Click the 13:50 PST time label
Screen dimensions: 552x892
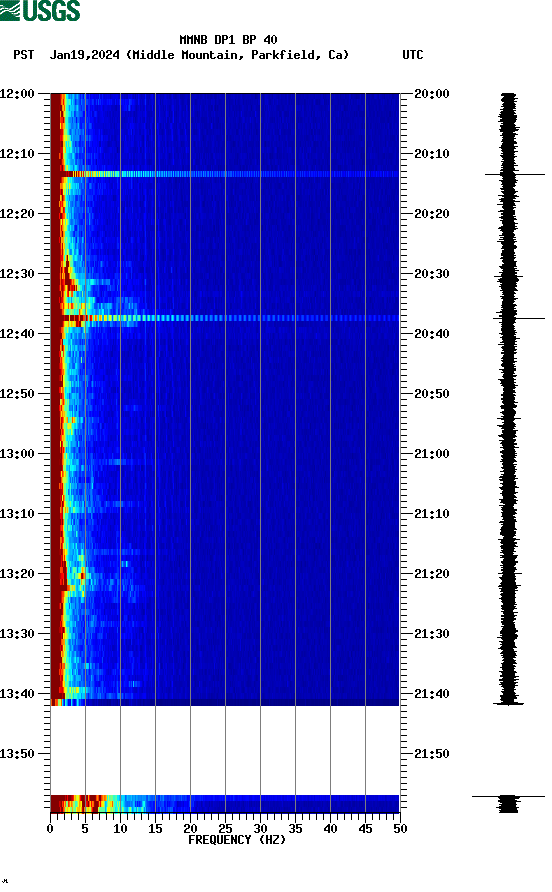click(x=17, y=754)
